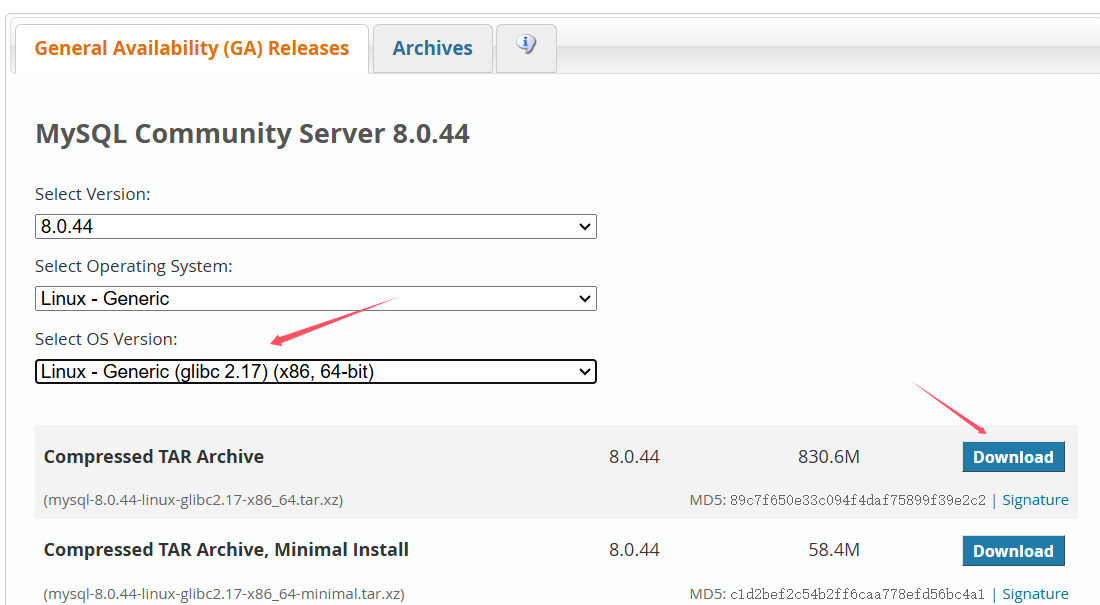Click filename mysql-8.0.44-linux-glibc2.17-x86_64.tar.xz

193,500
